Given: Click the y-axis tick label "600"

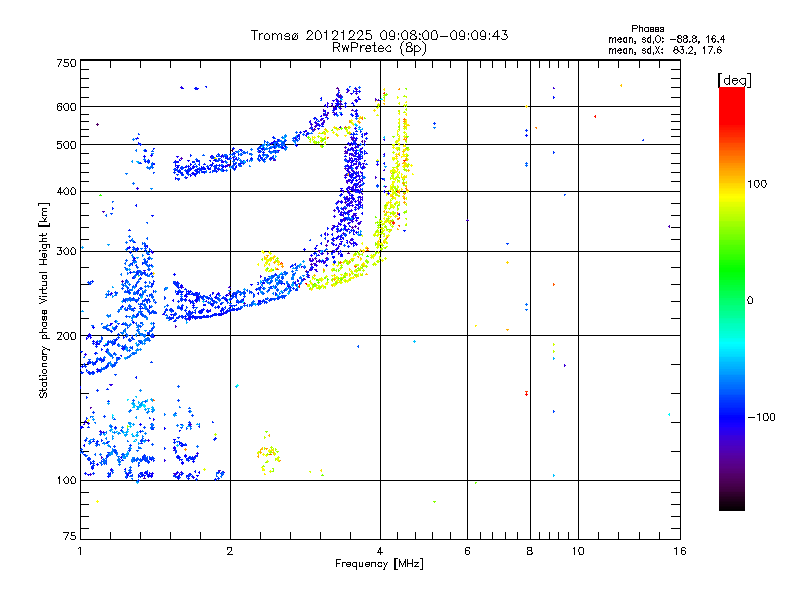Looking at the screenshot, I should point(66,107).
